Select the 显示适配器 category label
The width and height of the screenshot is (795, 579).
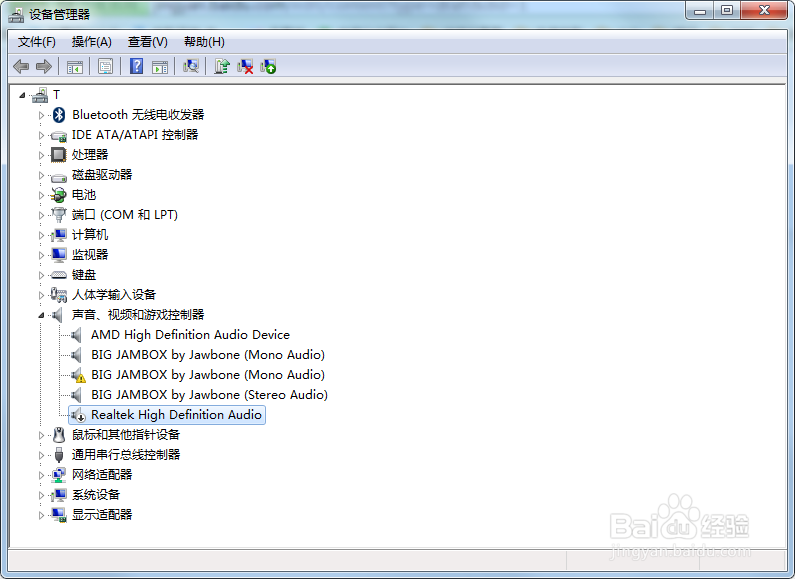coord(102,515)
